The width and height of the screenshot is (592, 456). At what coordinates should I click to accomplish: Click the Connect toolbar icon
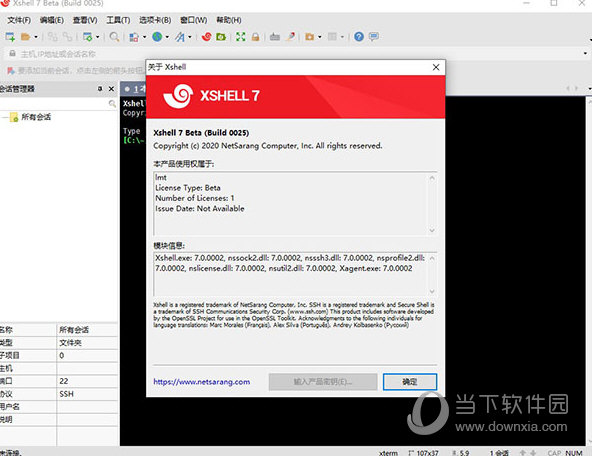click(52, 37)
